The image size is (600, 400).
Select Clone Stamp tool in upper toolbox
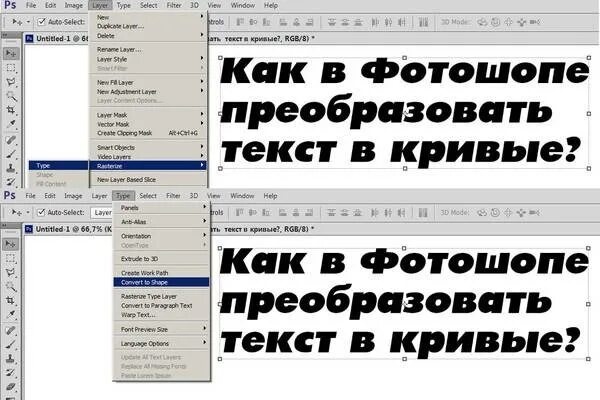pyautogui.click(x=11, y=168)
